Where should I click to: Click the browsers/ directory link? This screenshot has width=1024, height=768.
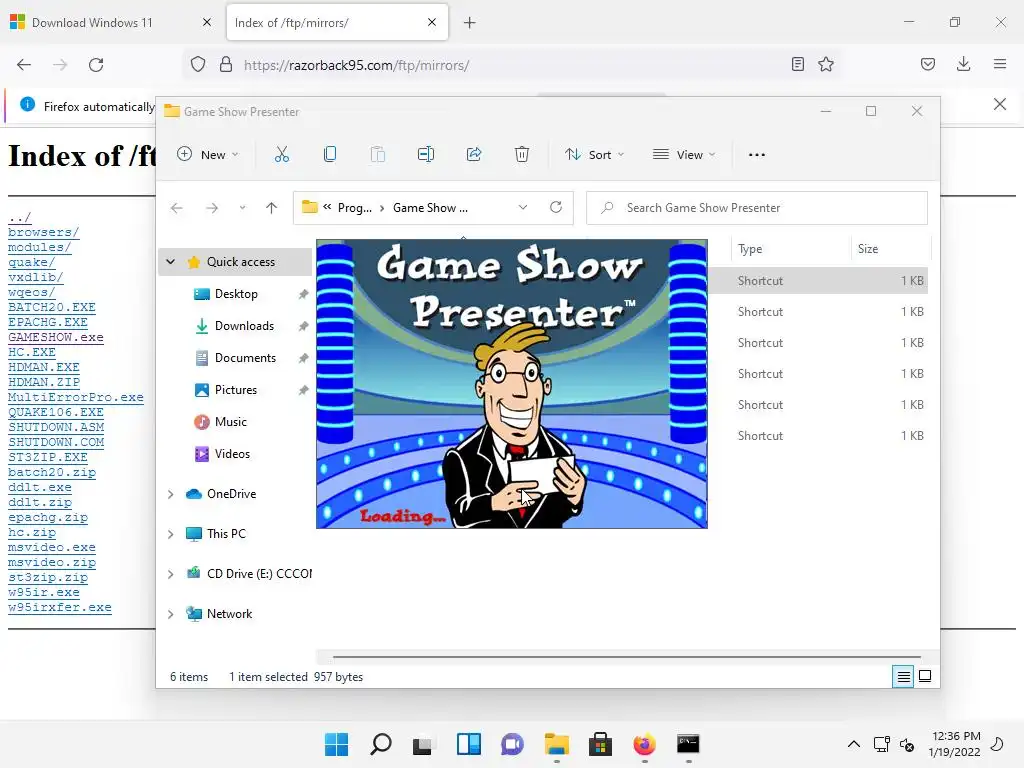[x=44, y=232]
